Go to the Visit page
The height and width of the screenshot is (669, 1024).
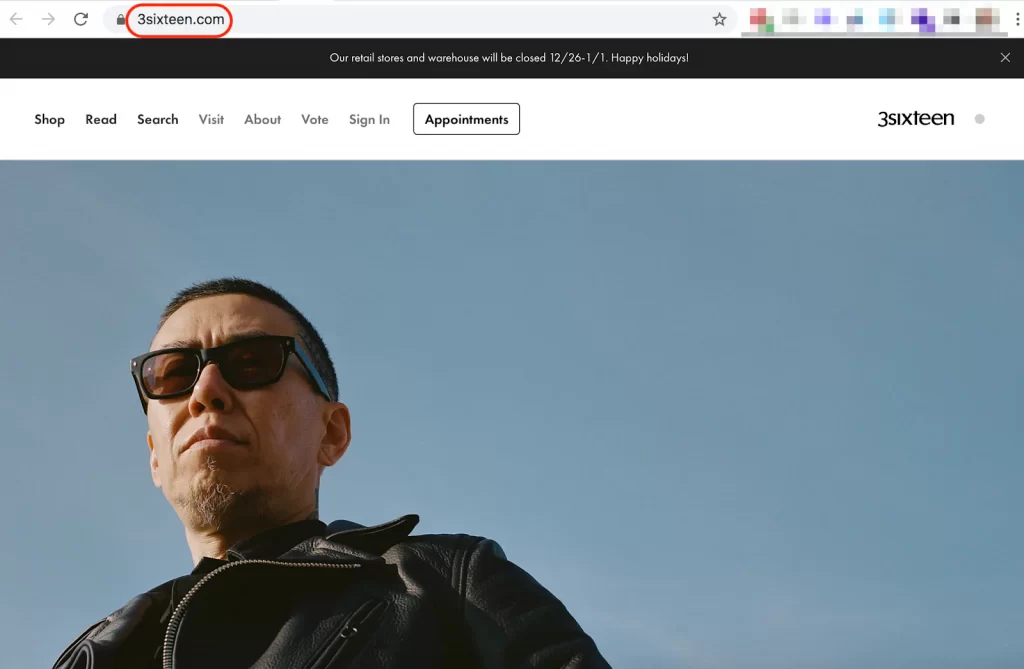tap(211, 120)
